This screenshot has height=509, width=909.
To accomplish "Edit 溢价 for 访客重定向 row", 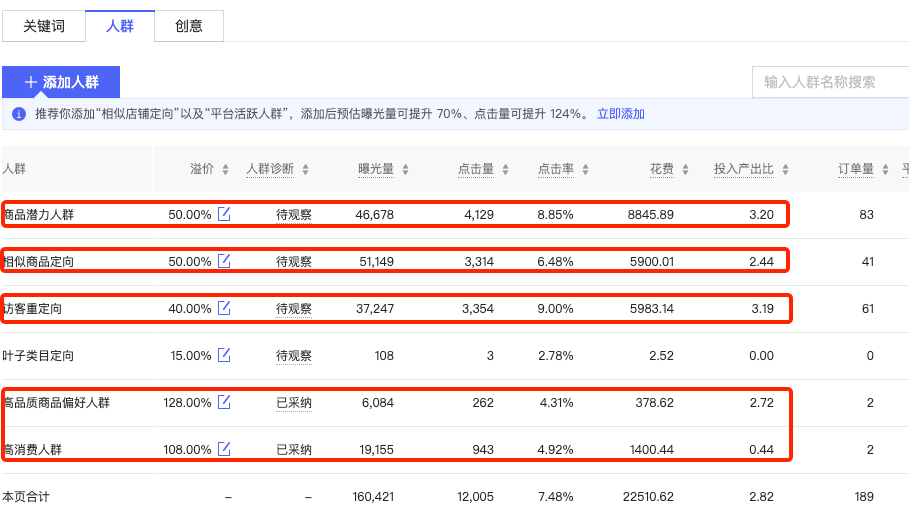I will click(x=224, y=308).
